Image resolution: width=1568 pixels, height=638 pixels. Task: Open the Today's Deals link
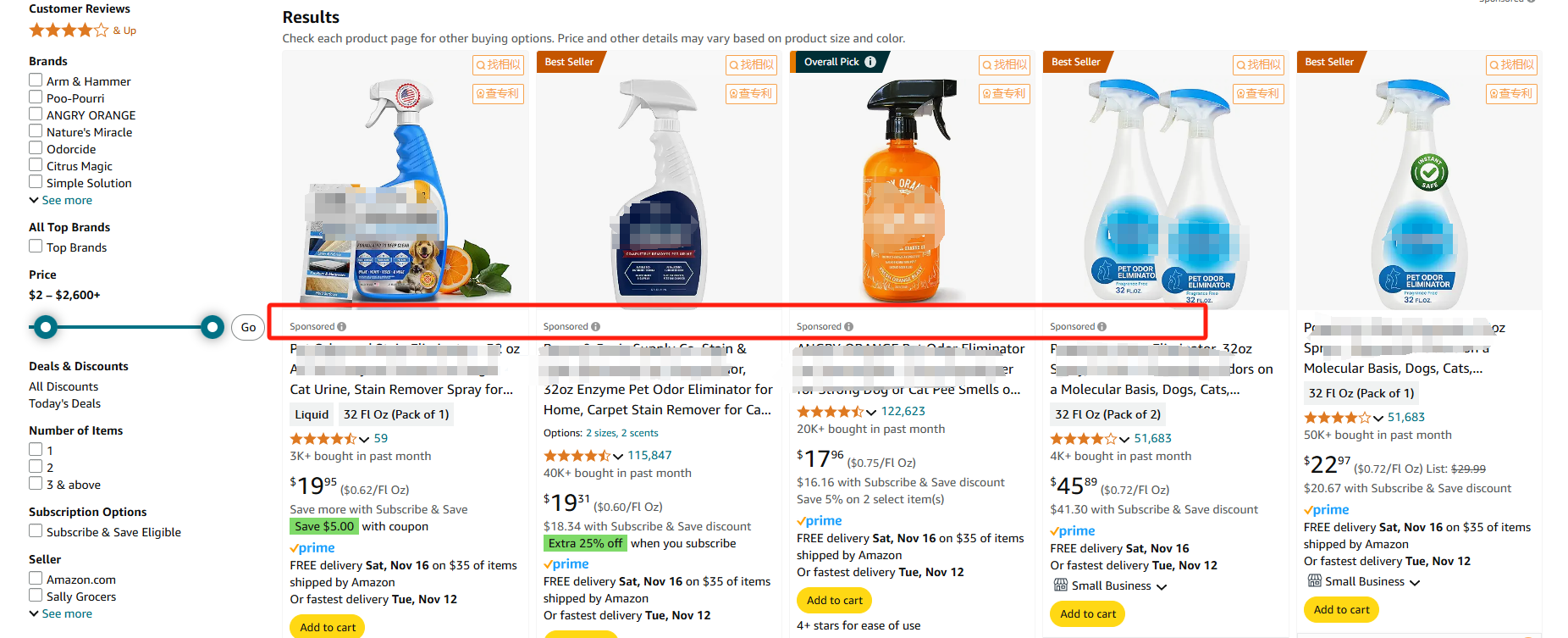coord(64,403)
